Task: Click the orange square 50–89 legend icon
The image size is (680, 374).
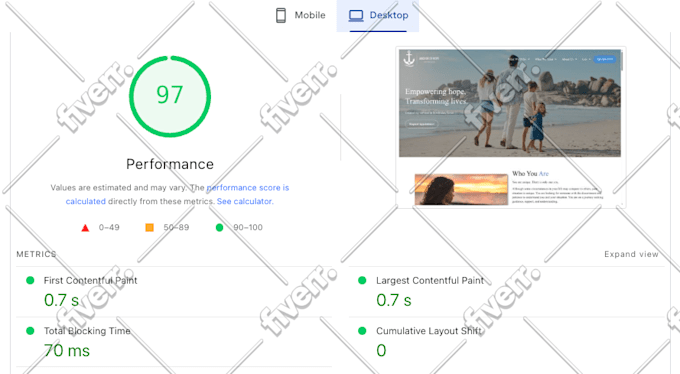Action: coord(150,227)
